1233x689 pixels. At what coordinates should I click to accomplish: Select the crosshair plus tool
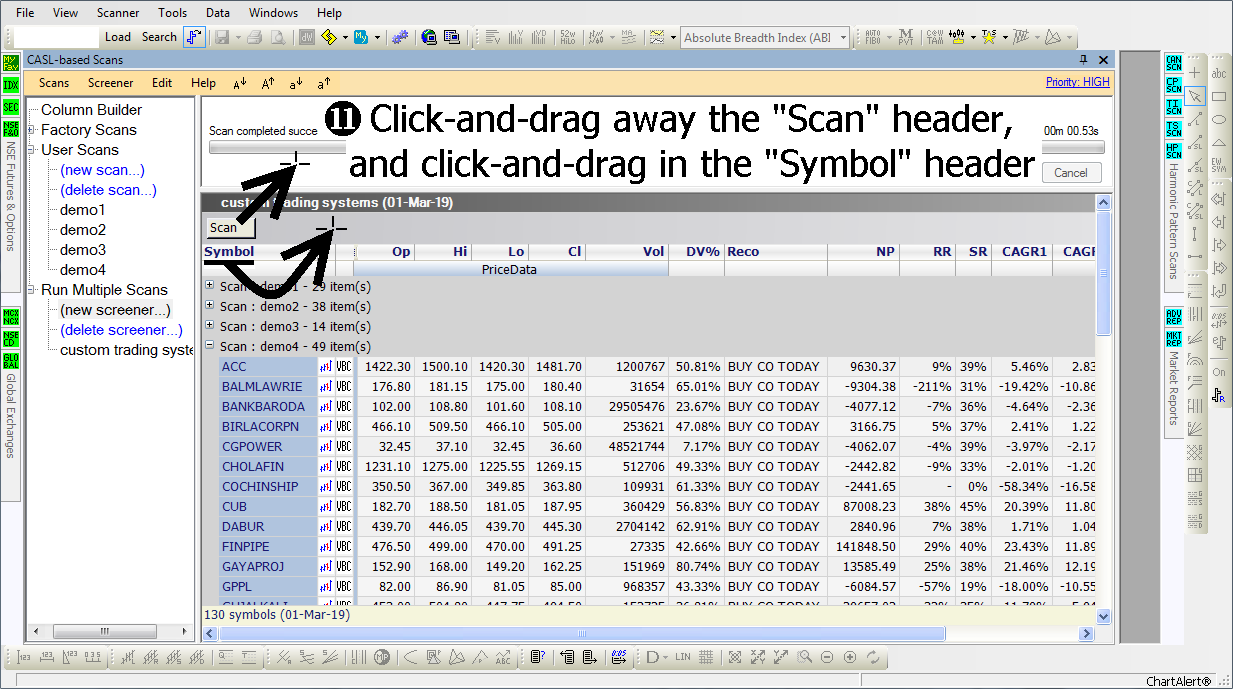[x=1195, y=73]
